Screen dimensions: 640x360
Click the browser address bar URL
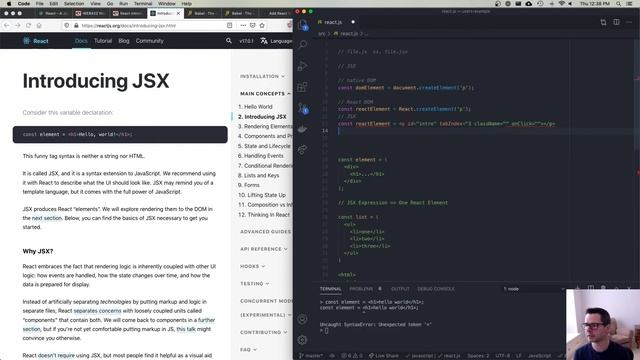pyautogui.click(x=129, y=25)
